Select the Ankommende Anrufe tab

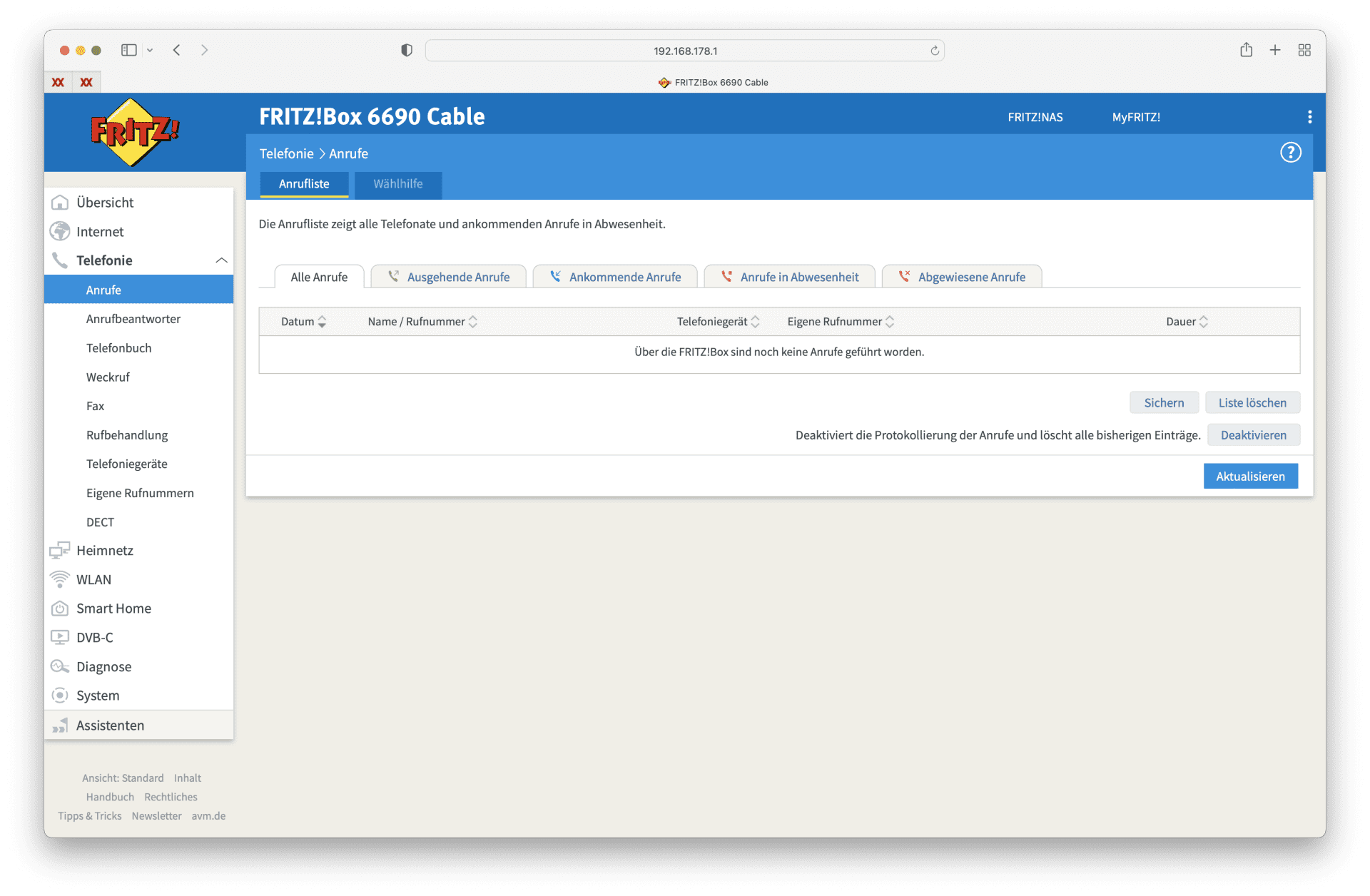tap(615, 277)
